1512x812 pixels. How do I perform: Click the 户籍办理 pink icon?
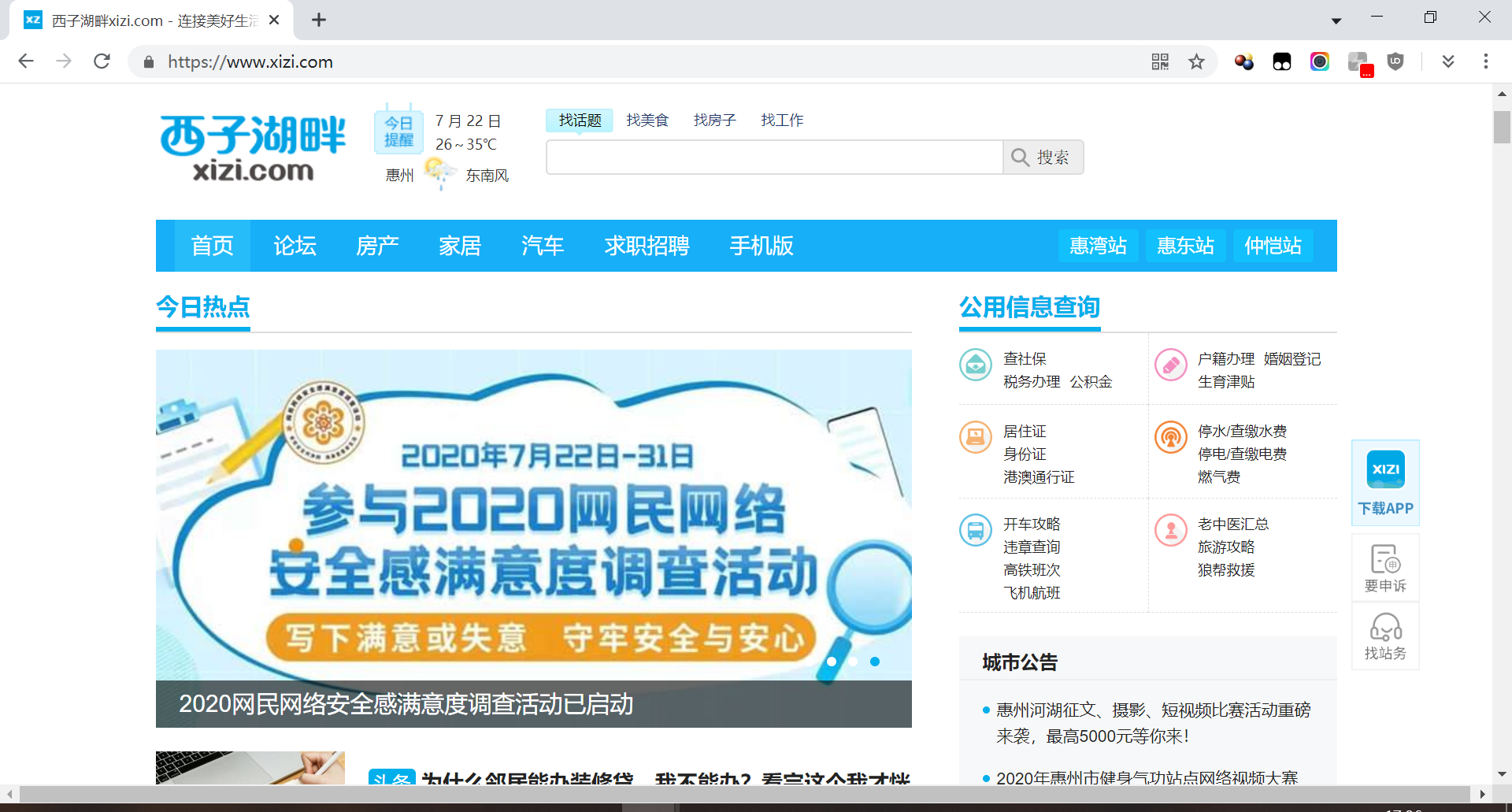click(x=1171, y=365)
